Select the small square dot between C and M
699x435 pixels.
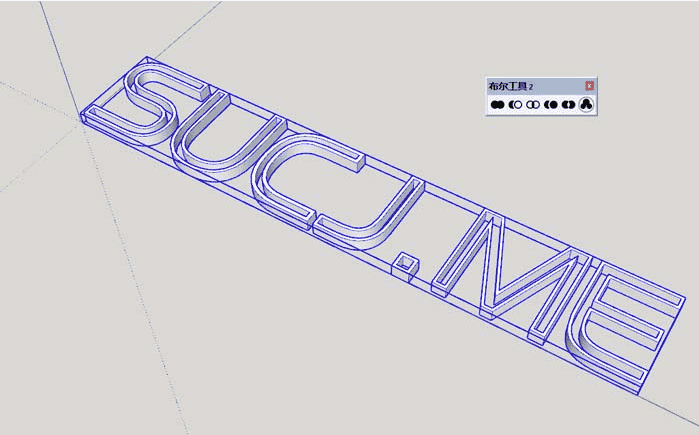click(404, 263)
